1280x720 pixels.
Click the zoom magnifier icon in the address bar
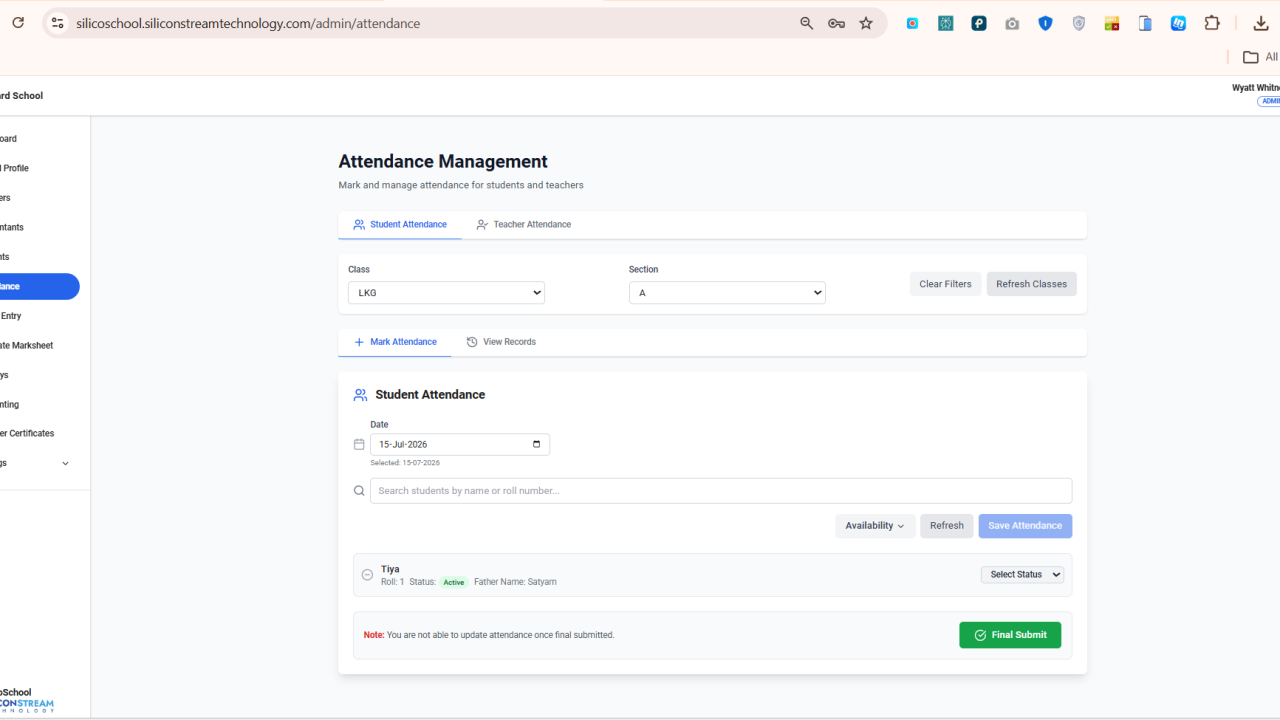(x=806, y=23)
